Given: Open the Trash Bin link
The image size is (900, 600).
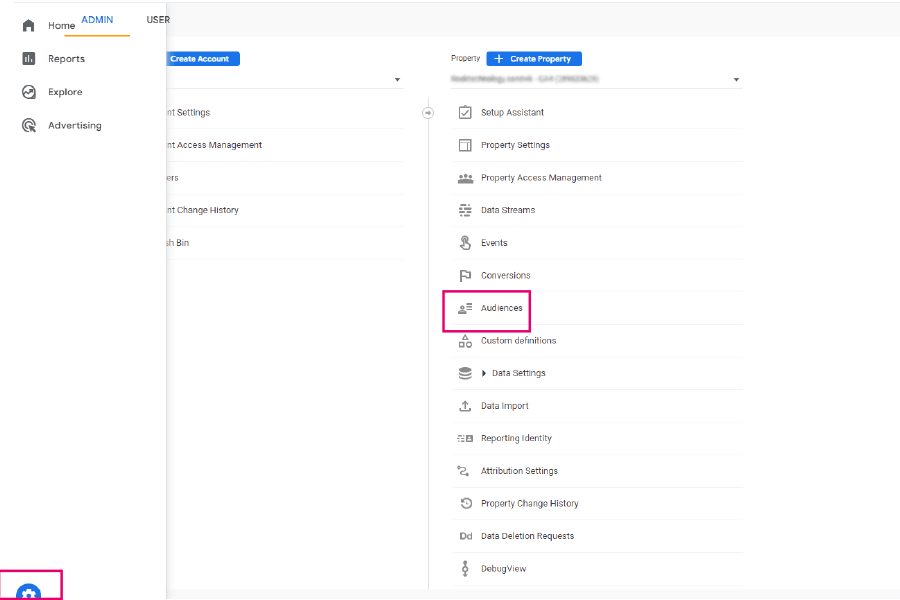Looking at the screenshot, I should [x=177, y=243].
